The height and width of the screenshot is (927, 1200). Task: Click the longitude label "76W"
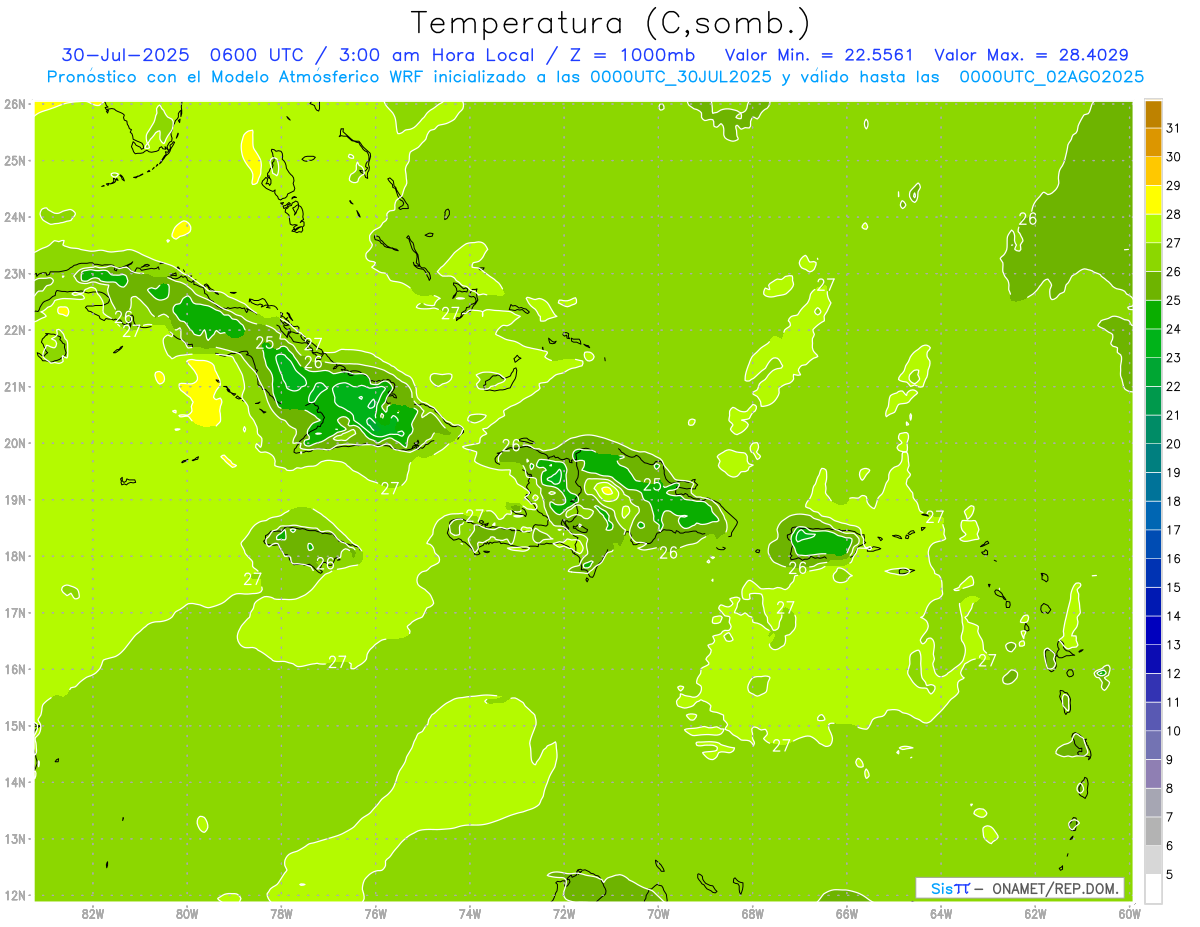375,912
